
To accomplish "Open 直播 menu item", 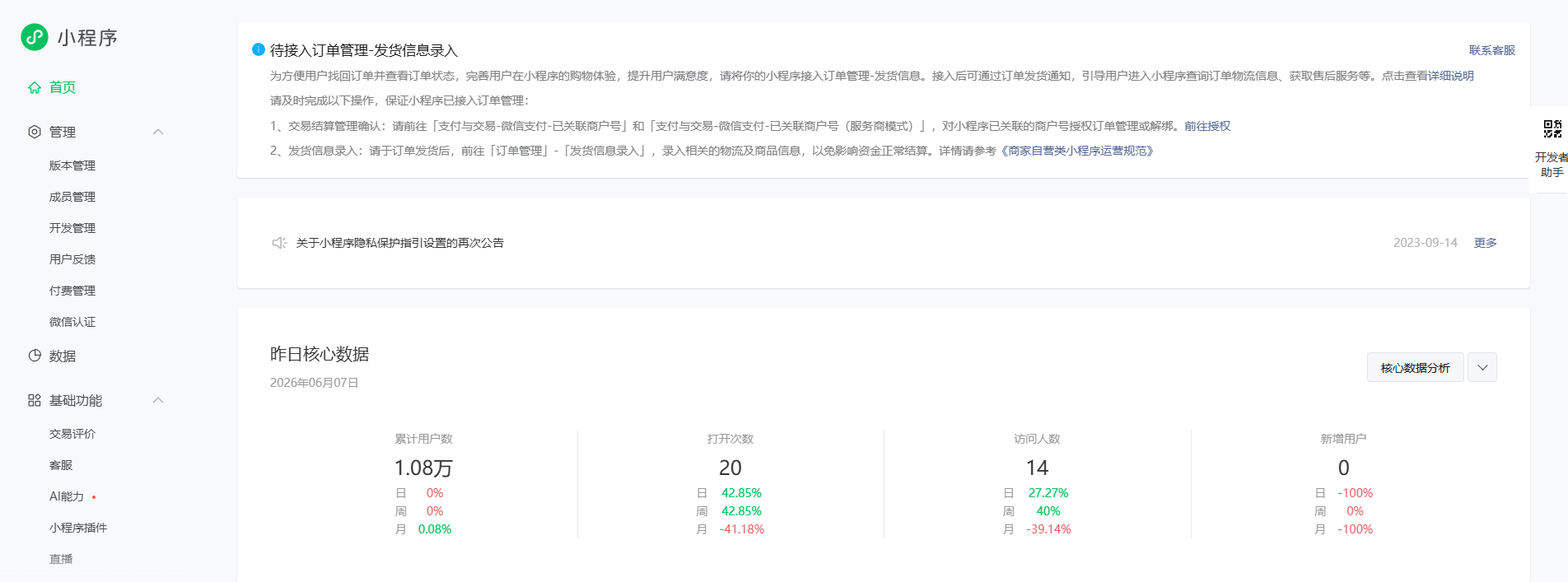I will (61, 559).
